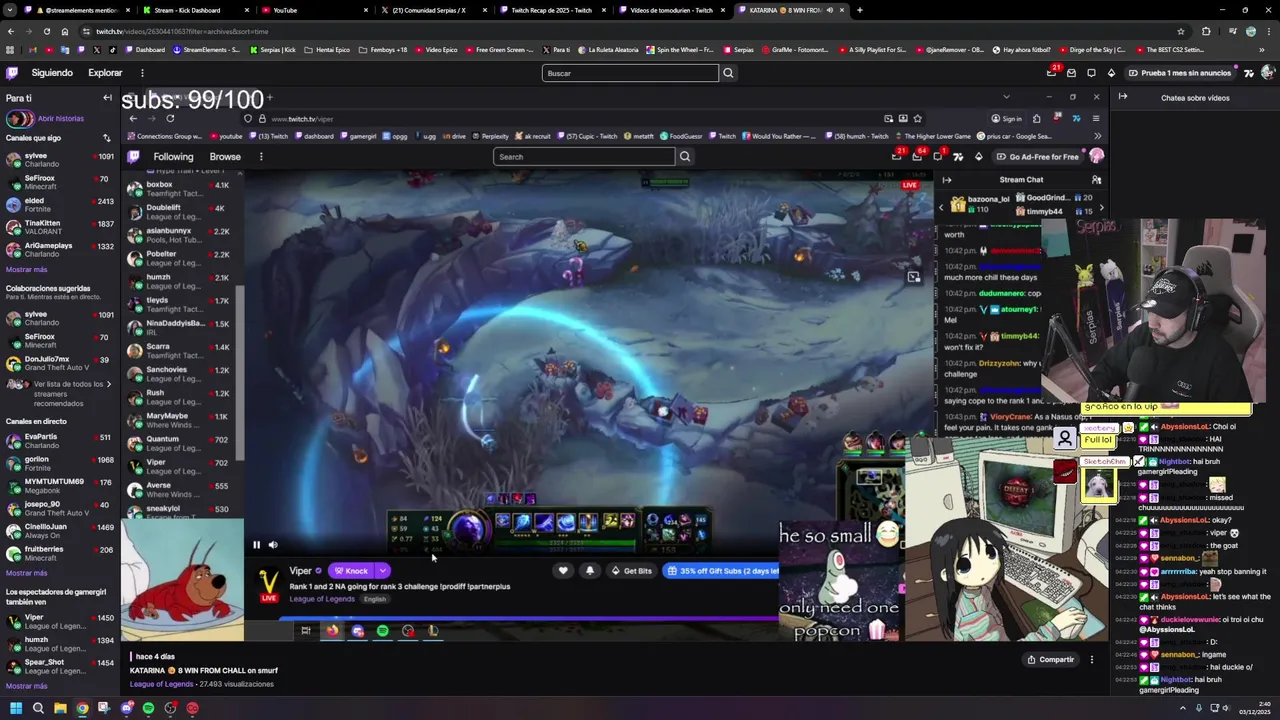Open File Explorer from the taskbar

tap(60, 708)
